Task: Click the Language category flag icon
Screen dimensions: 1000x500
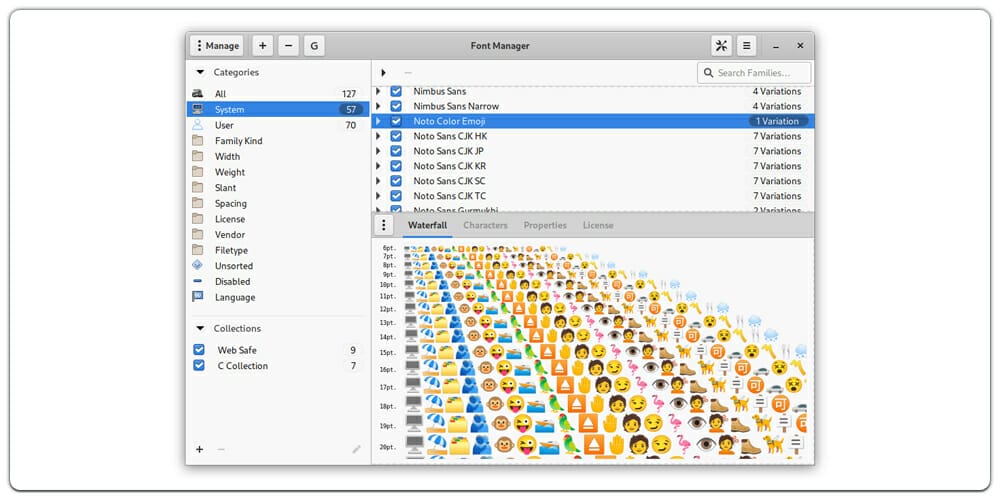Action: click(198, 297)
